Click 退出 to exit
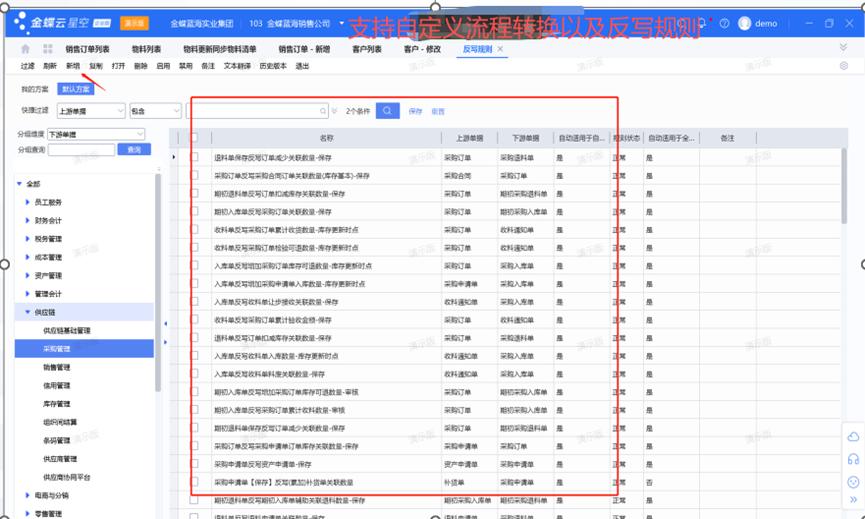865x519 pixels. 302,66
